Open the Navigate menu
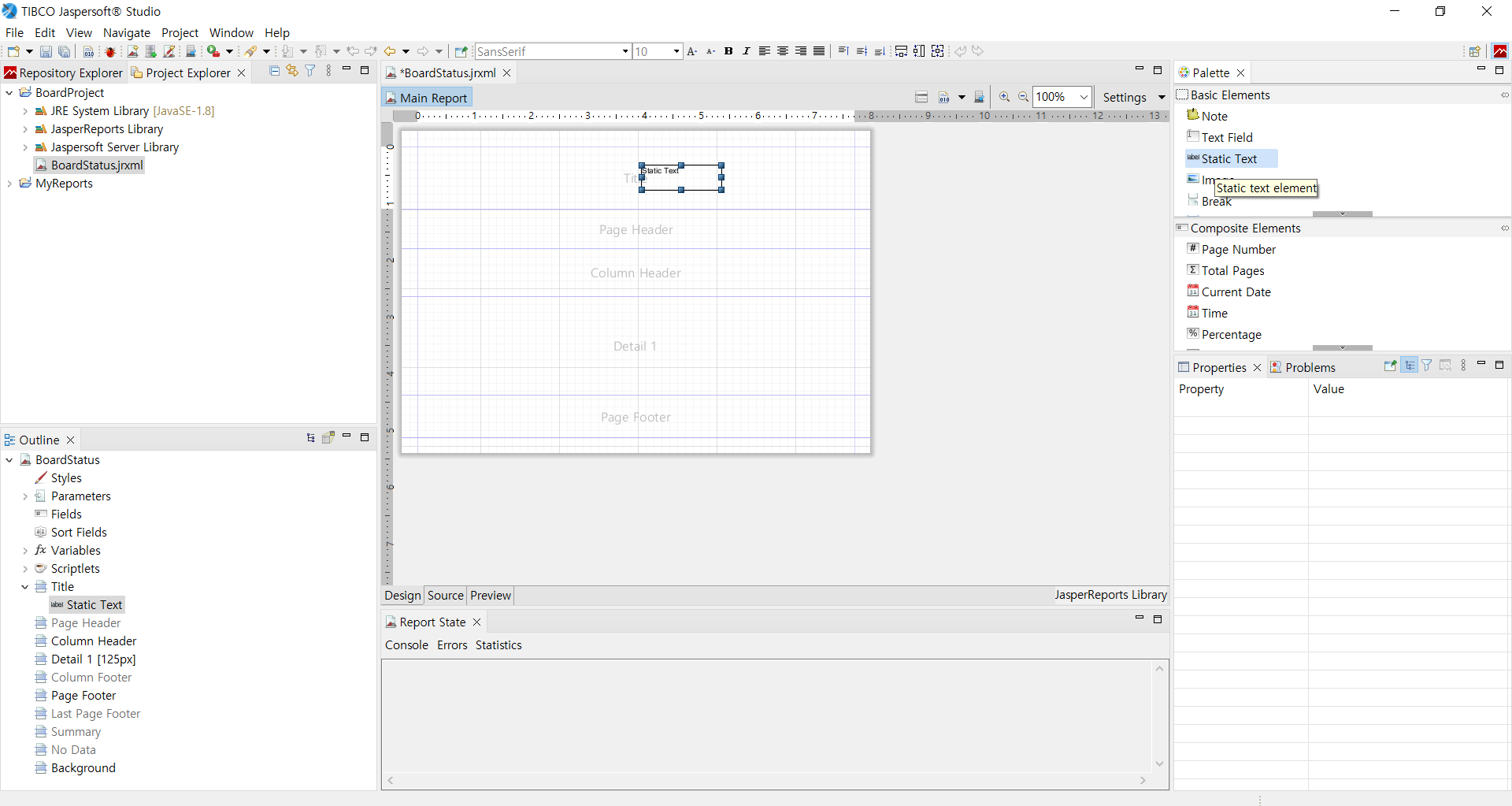This screenshot has height=806, width=1512. (127, 33)
